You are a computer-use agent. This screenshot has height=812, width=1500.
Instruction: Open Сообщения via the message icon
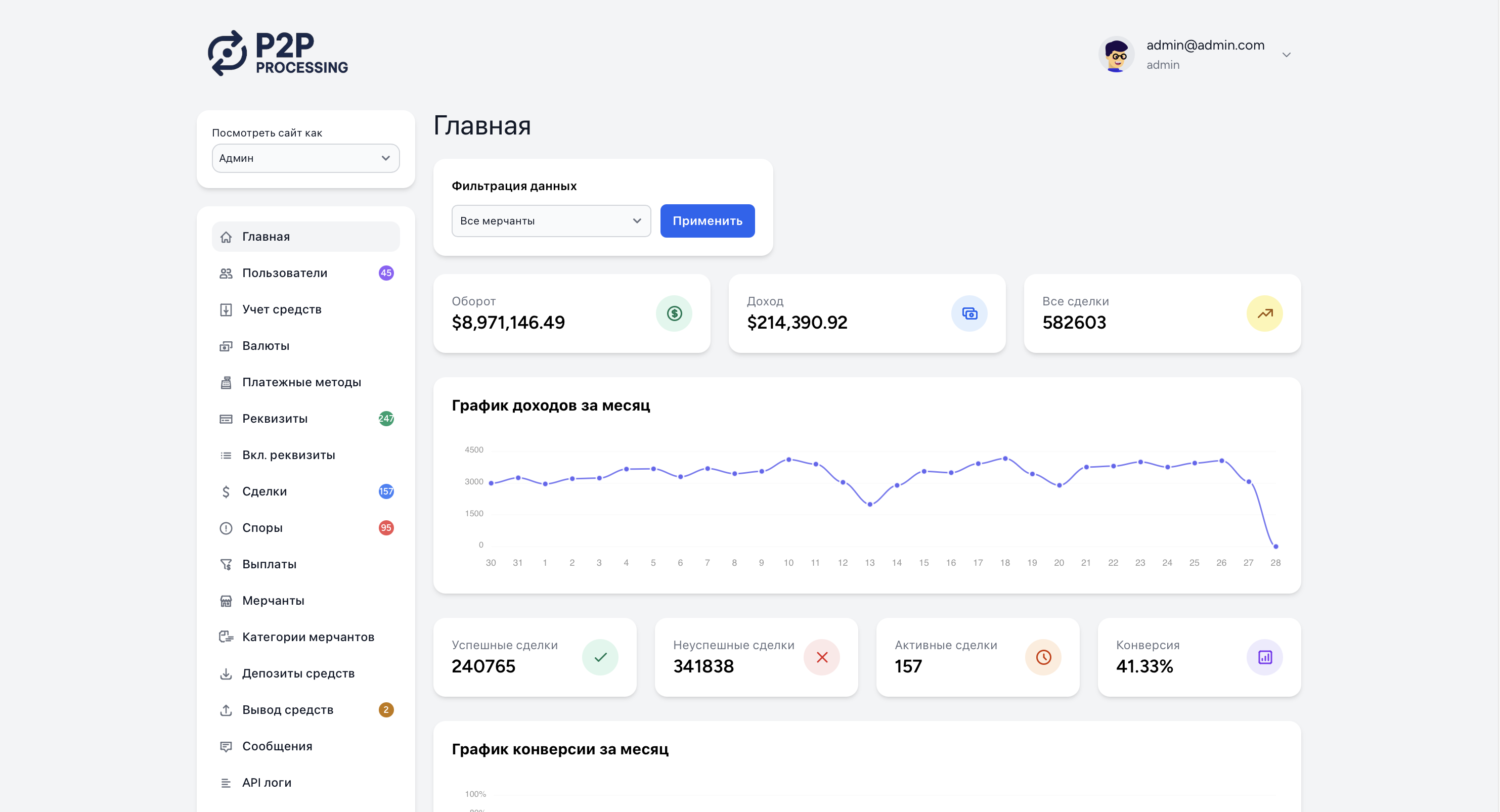tap(227, 746)
